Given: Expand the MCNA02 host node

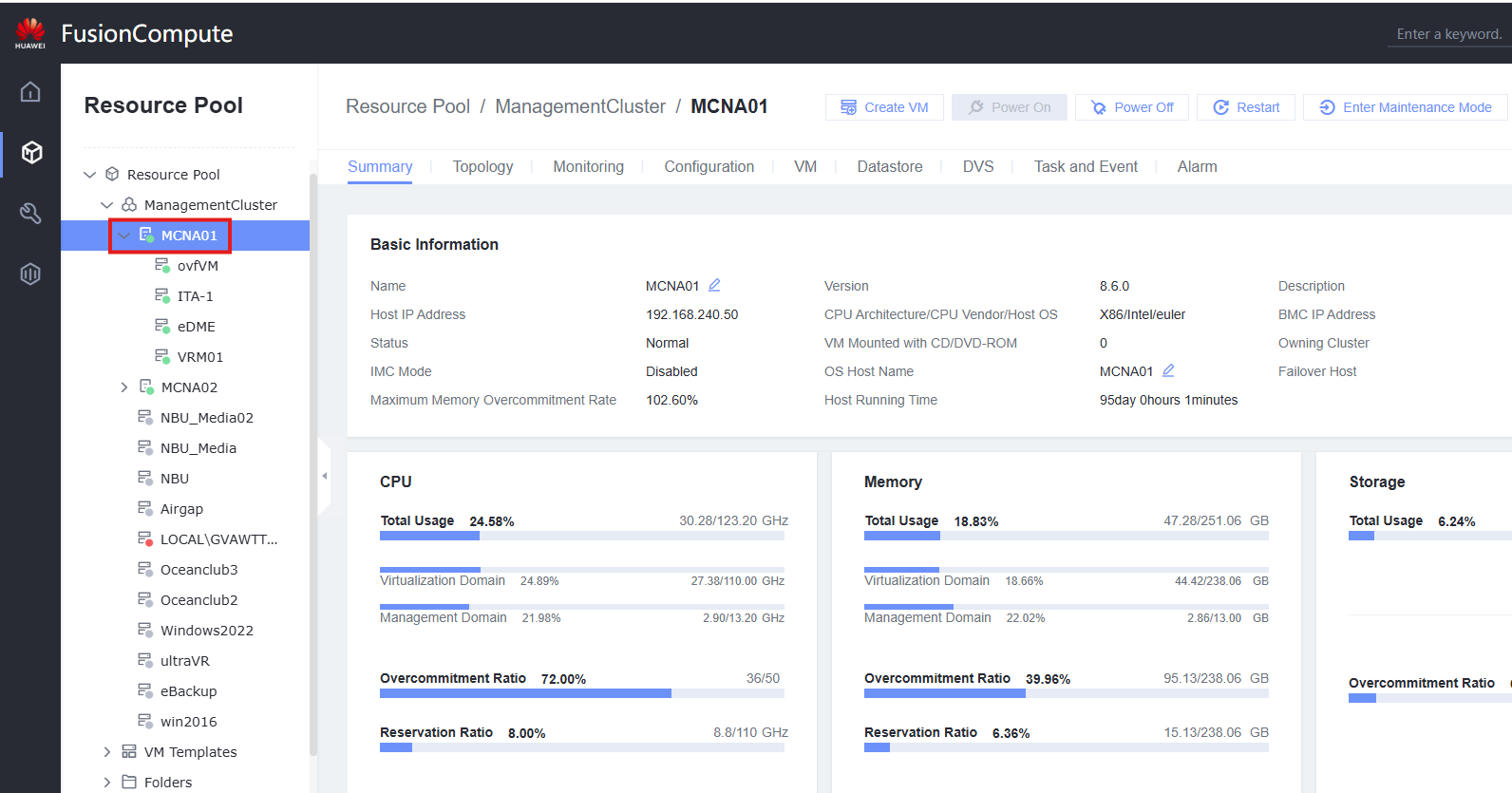Looking at the screenshot, I should click(x=124, y=387).
